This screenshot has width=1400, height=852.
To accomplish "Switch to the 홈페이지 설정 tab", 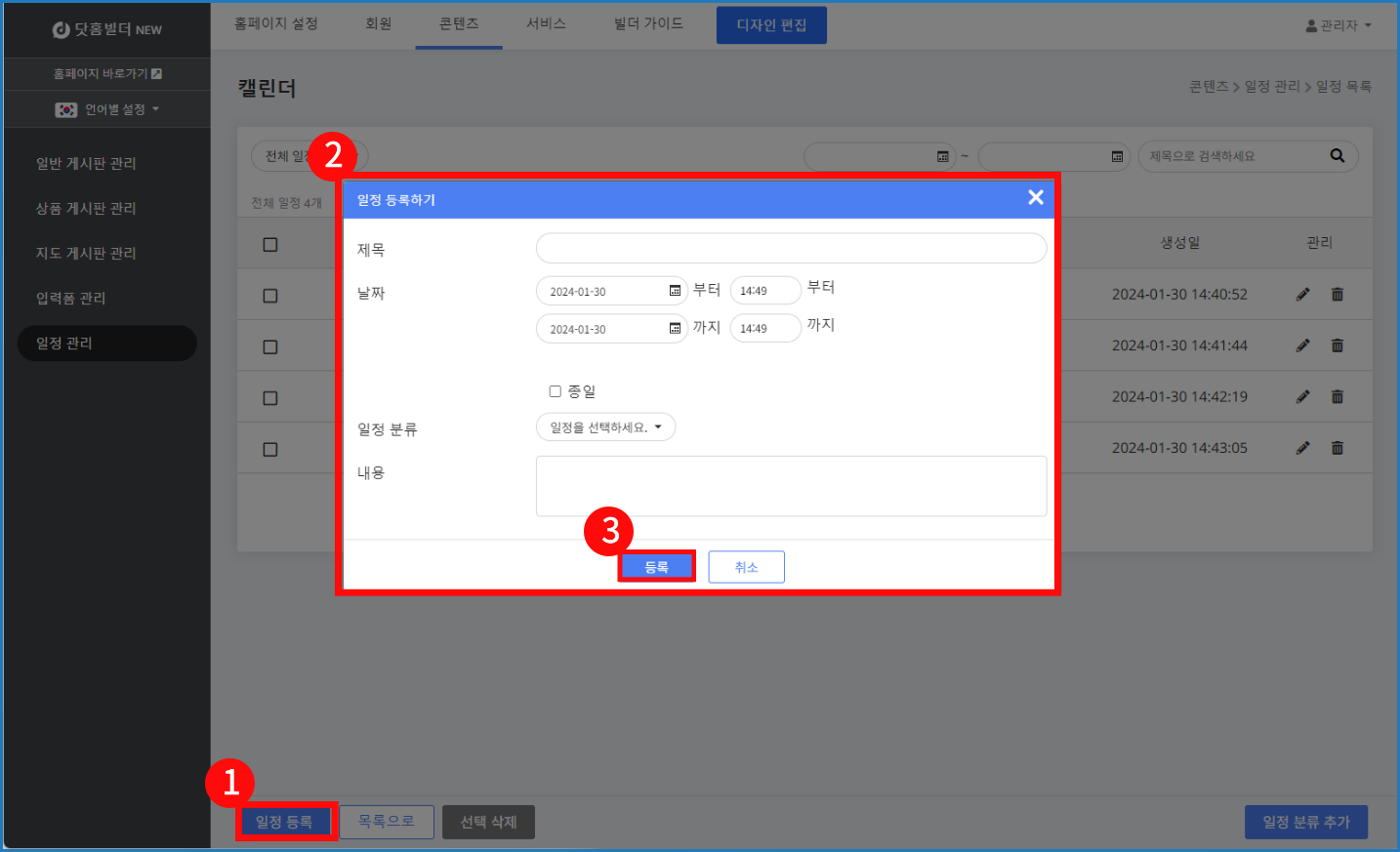I will pyautogui.click(x=276, y=23).
